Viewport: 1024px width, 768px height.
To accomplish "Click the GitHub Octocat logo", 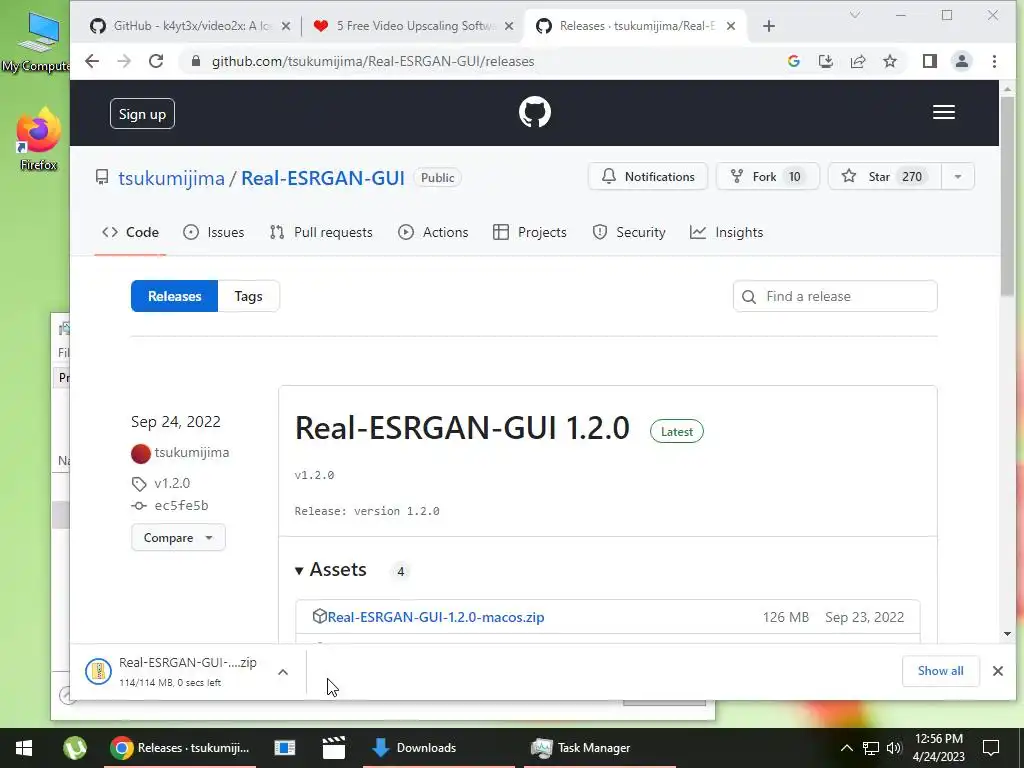I will click(x=535, y=112).
